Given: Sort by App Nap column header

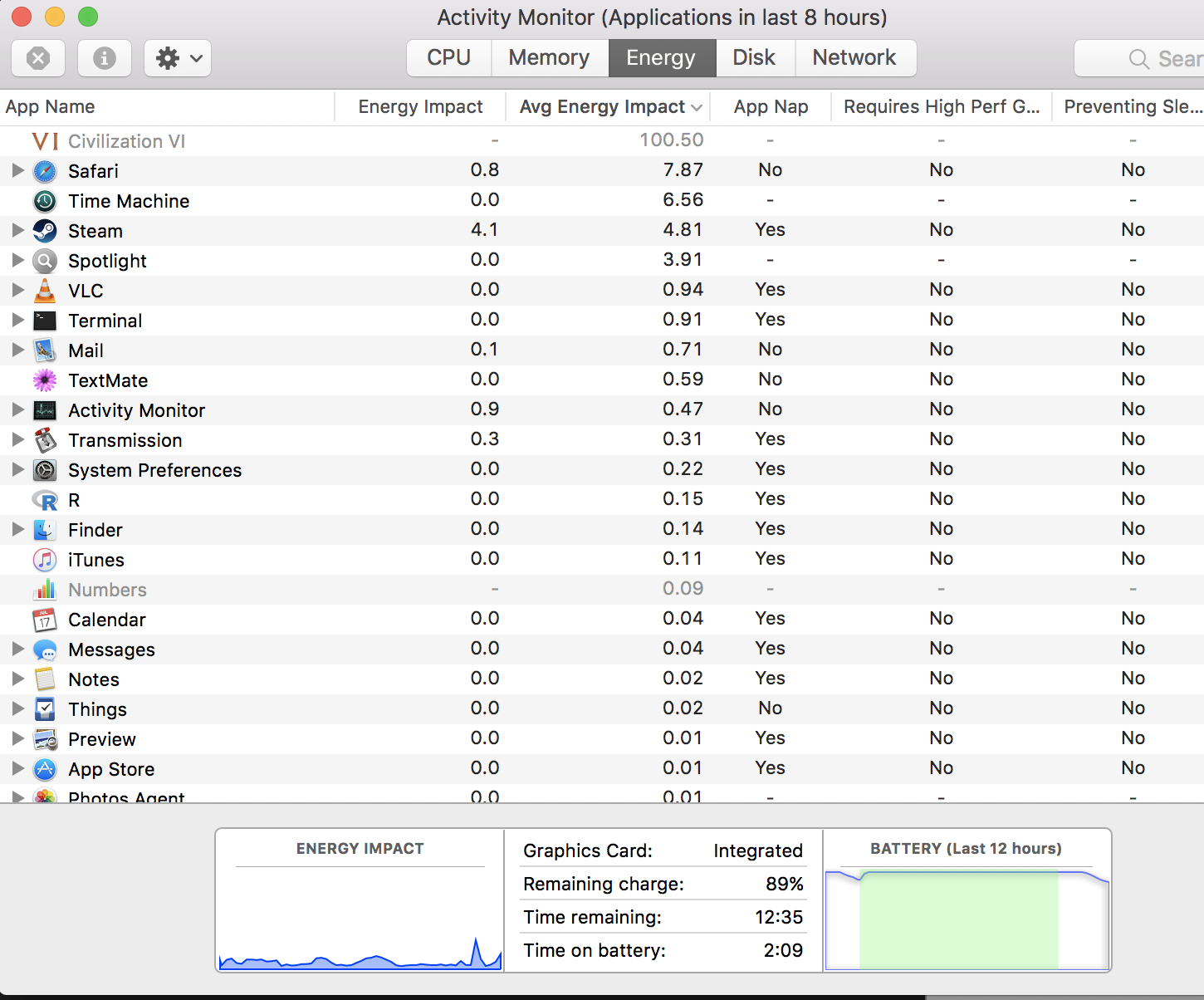Looking at the screenshot, I should click(x=771, y=107).
